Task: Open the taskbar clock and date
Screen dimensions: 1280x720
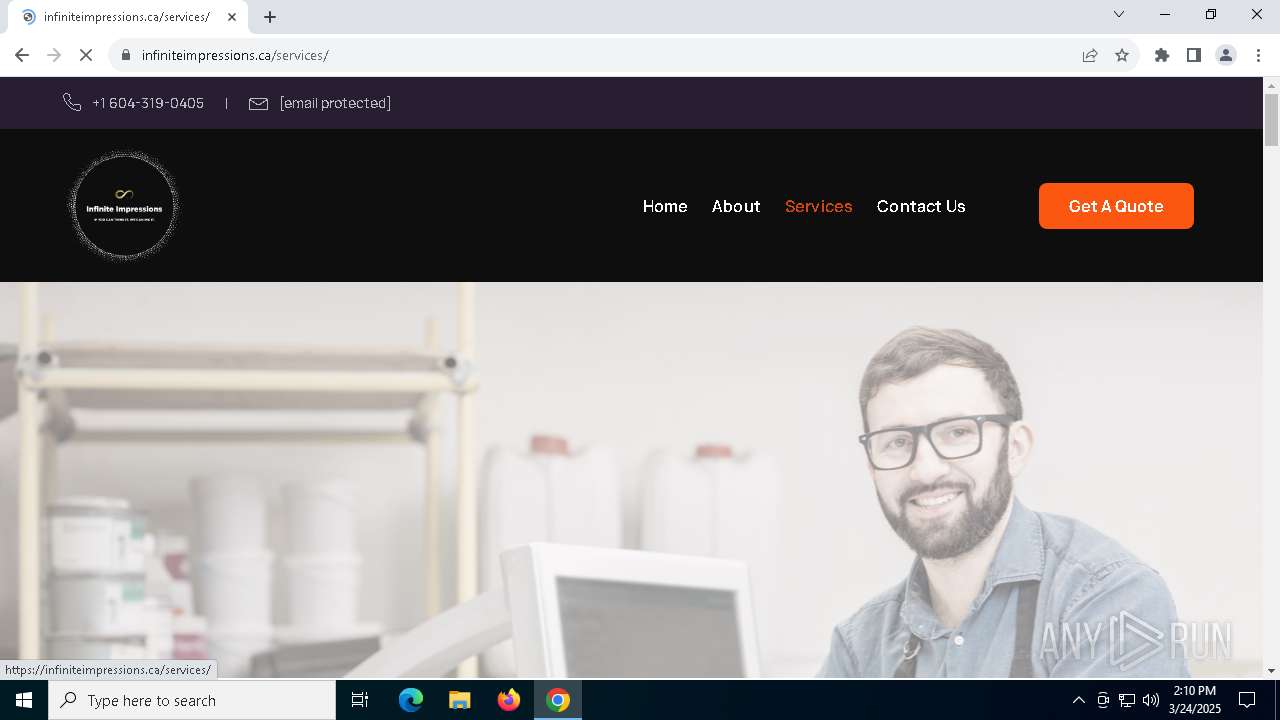Action: (x=1194, y=700)
